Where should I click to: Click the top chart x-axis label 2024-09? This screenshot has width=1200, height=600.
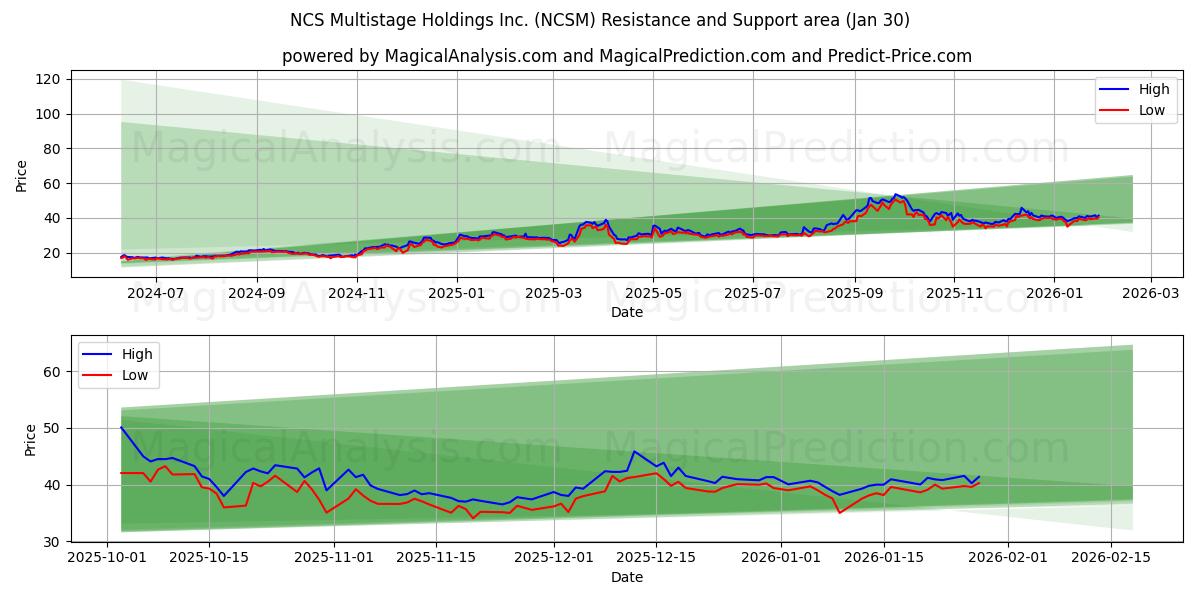257,294
